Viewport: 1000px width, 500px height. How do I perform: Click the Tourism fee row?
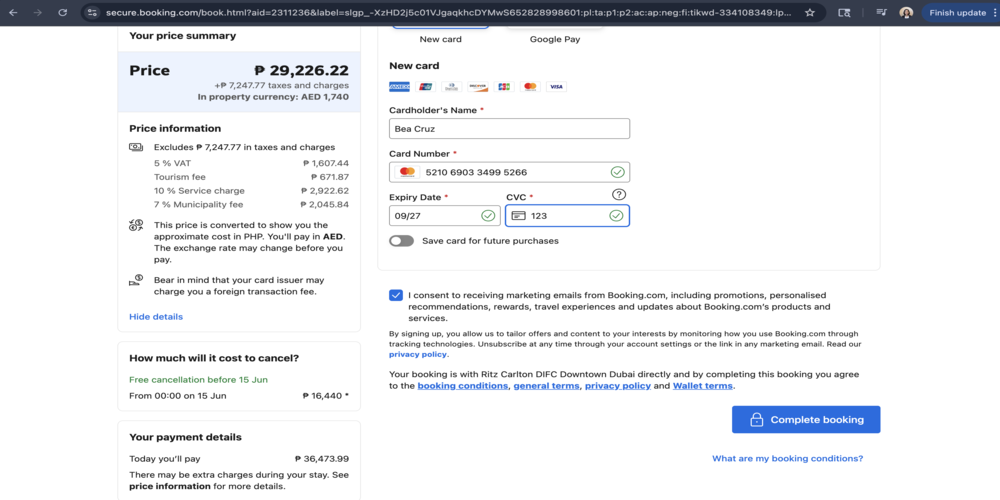(x=251, y=177)
